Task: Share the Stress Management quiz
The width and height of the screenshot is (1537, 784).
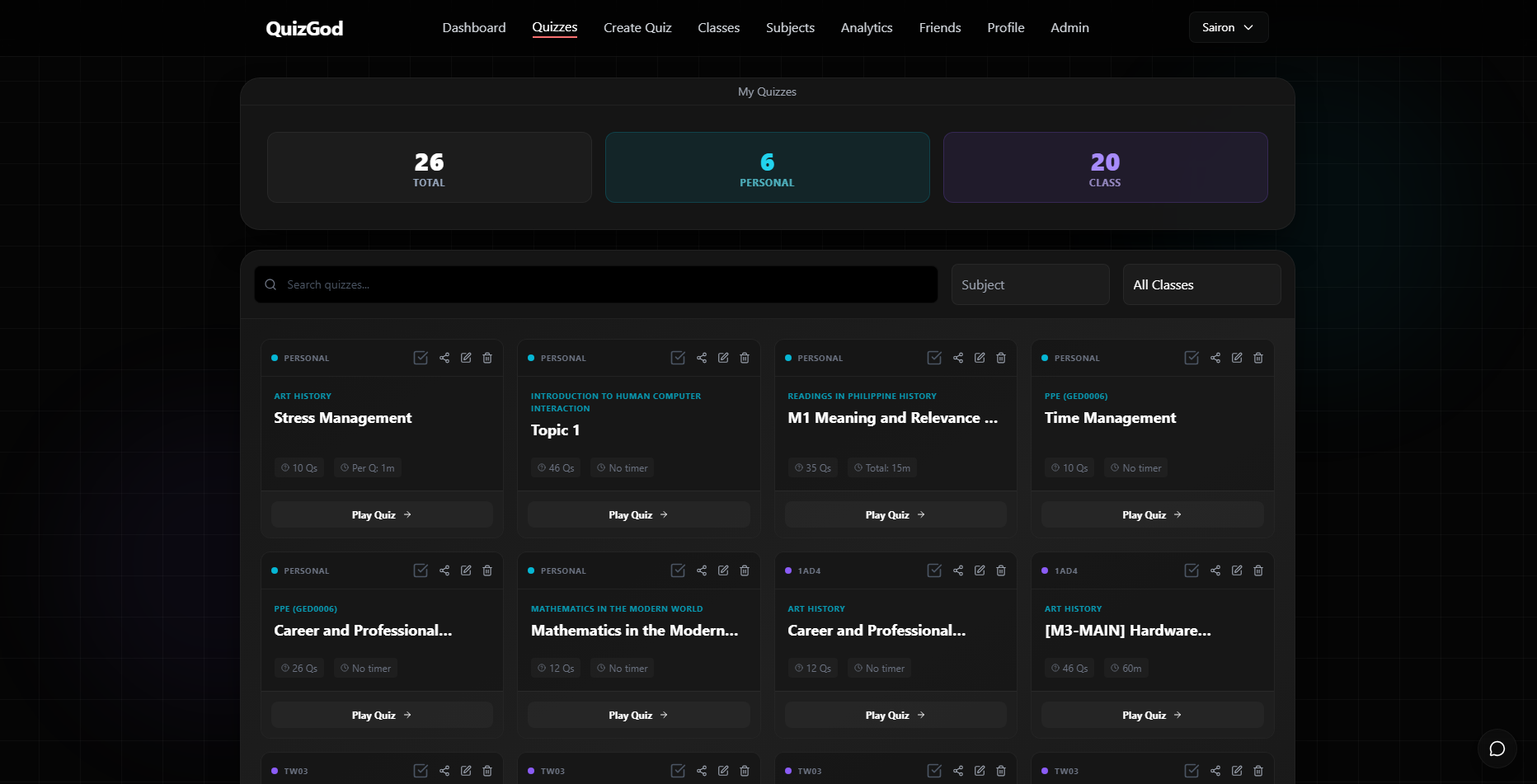Action: [x=444, y=358]
